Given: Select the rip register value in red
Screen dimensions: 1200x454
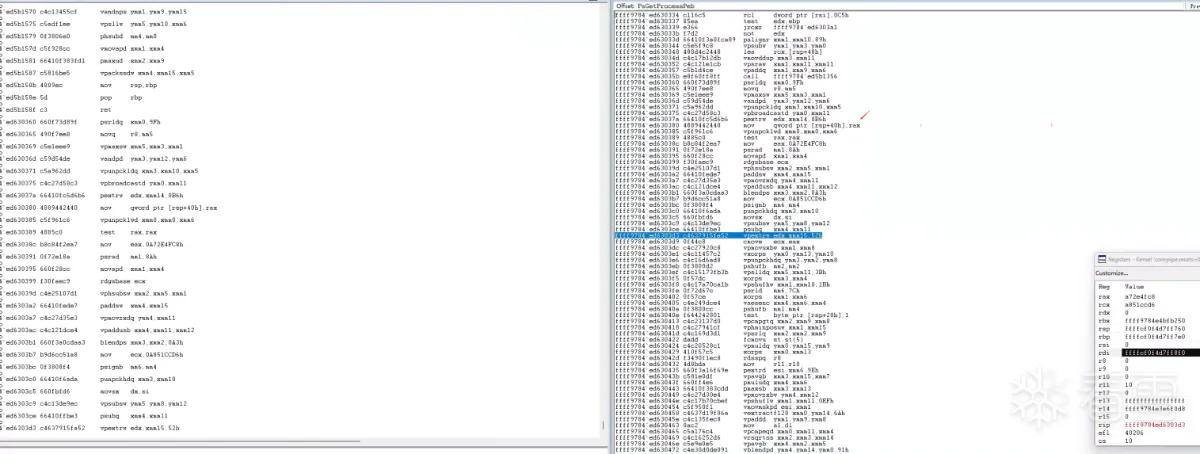Looking at the screenshot, I should click(1154, 423).
